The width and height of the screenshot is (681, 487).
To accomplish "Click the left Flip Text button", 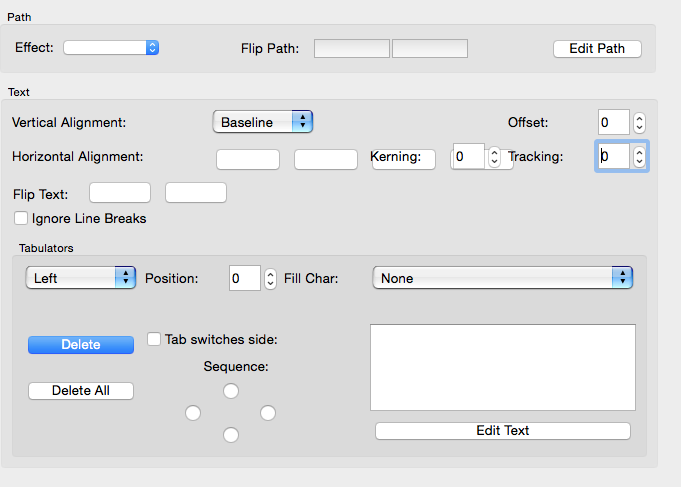I will [x=120, y=193].
